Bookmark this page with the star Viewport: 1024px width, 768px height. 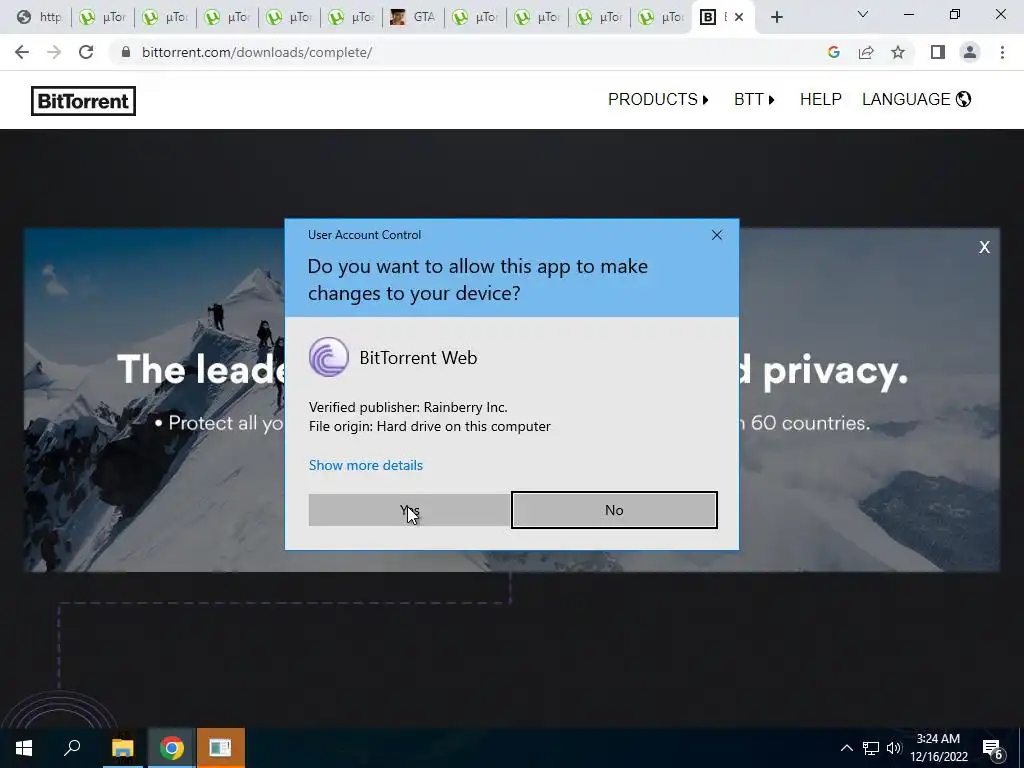(x=898, y=52)
